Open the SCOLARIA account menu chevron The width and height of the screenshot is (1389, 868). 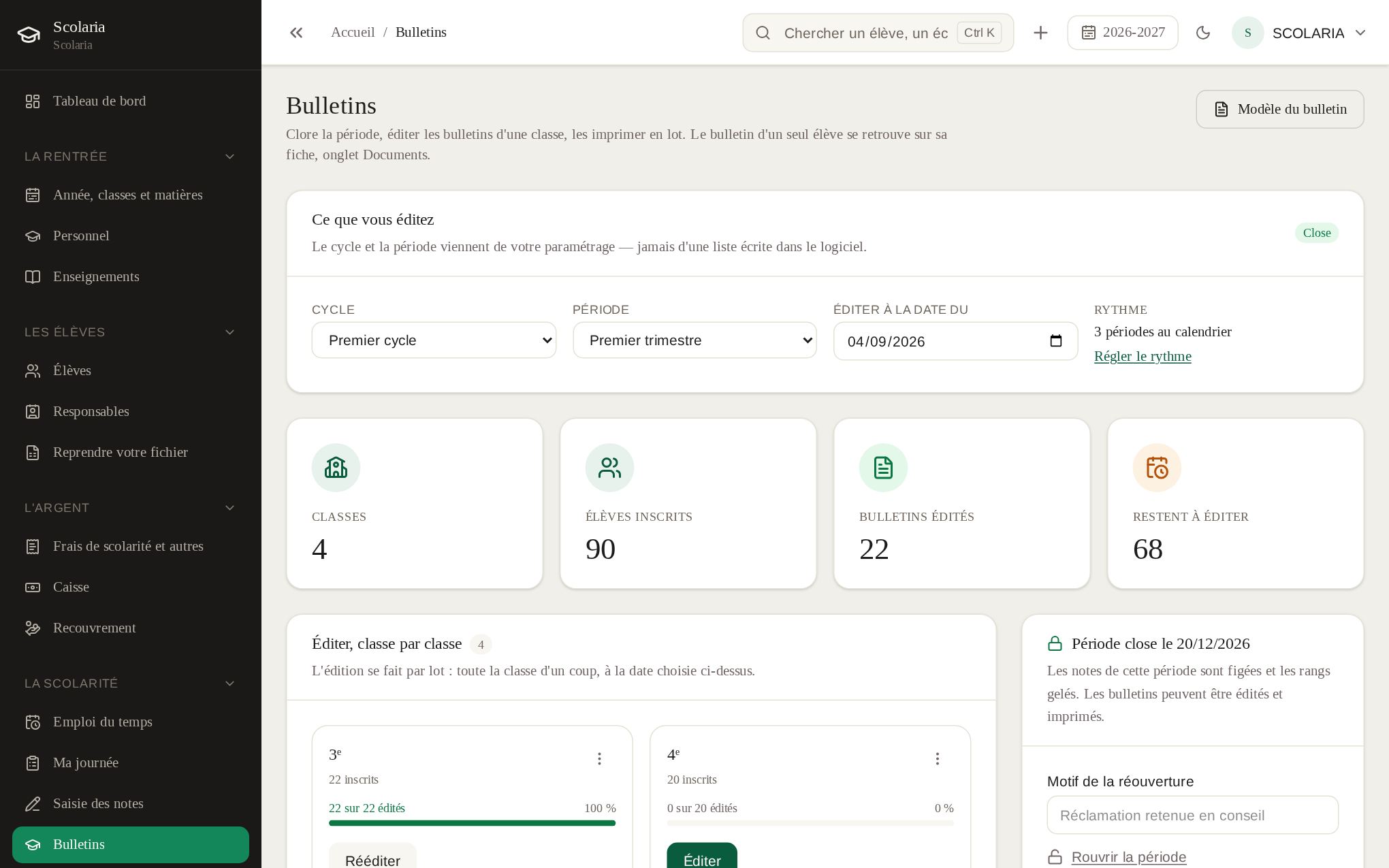tap(1360, 33)
